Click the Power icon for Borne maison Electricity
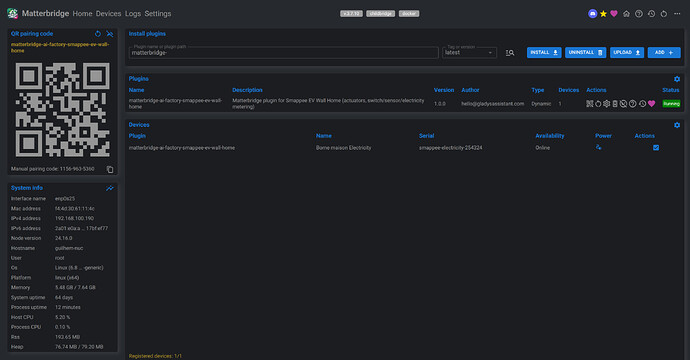 (598, 147)
